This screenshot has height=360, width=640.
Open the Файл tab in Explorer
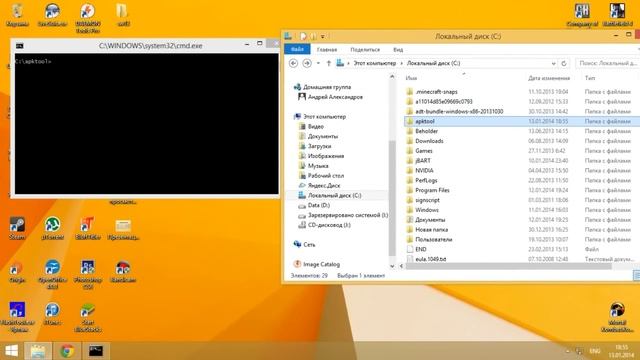pyautogui.click(x=297, y=49)
